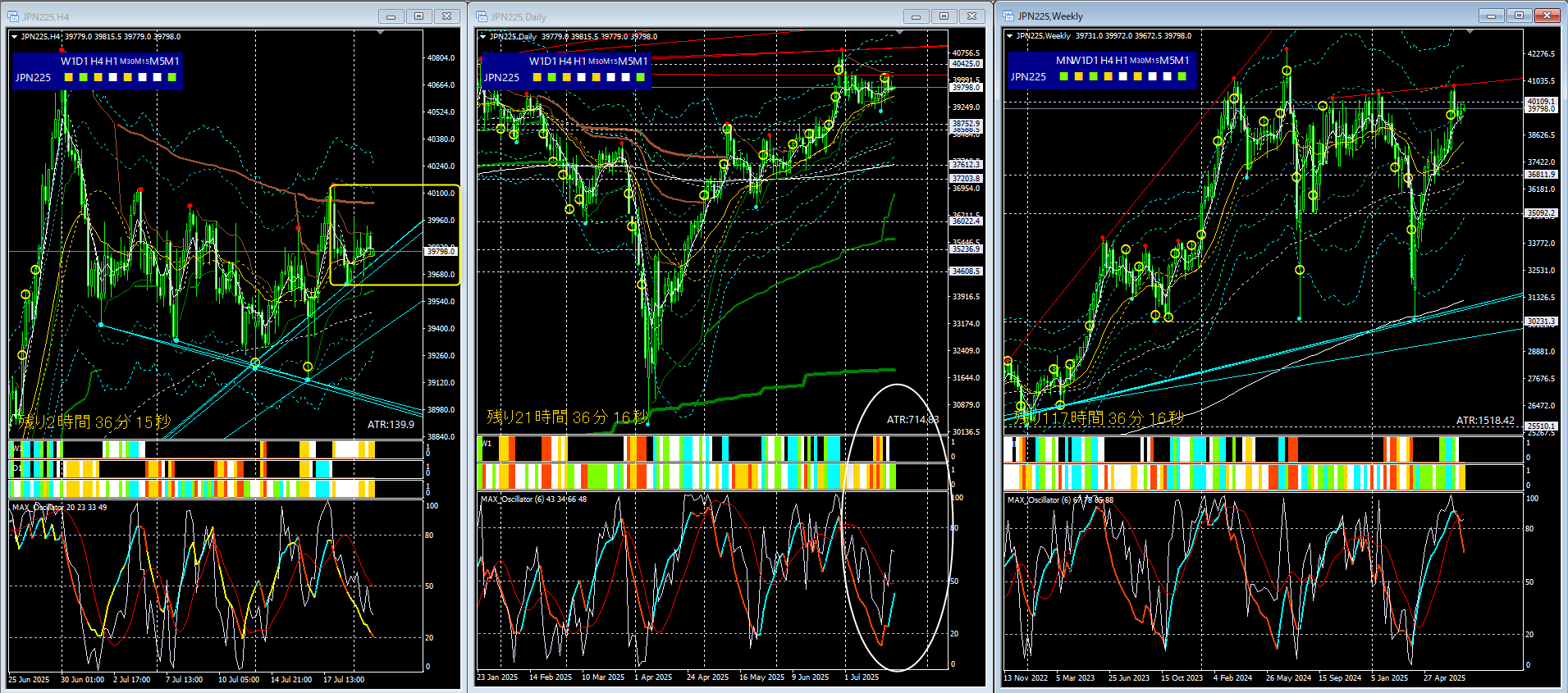1568x693 pixels.
Task: Click the W1 yellow signal square in Daily window
Action: [537, 77]
